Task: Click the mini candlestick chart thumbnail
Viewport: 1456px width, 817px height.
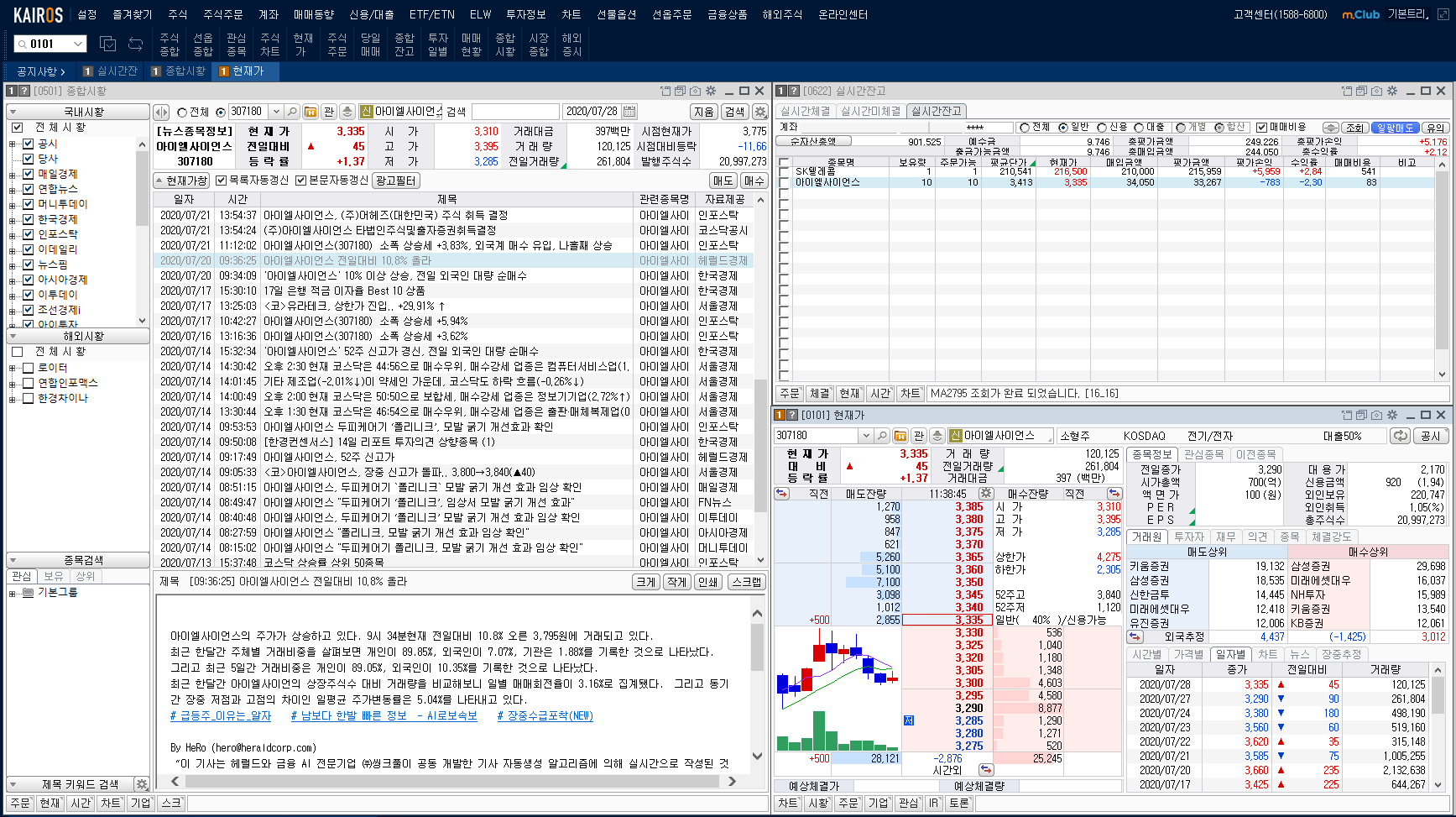Action: pyautogui.click(x=838, y=689)
